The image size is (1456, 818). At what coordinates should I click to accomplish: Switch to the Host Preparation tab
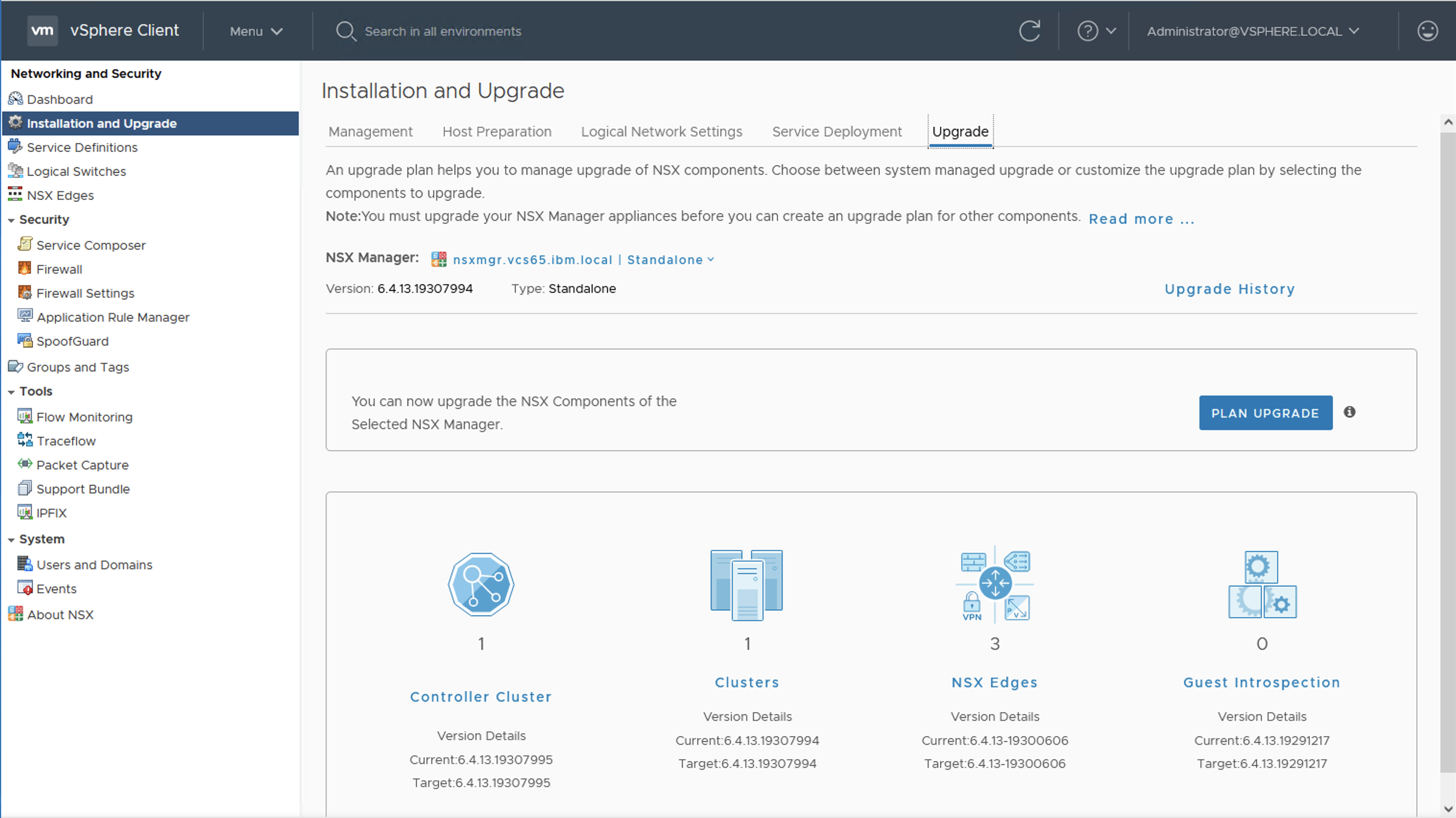click(496, 132)
